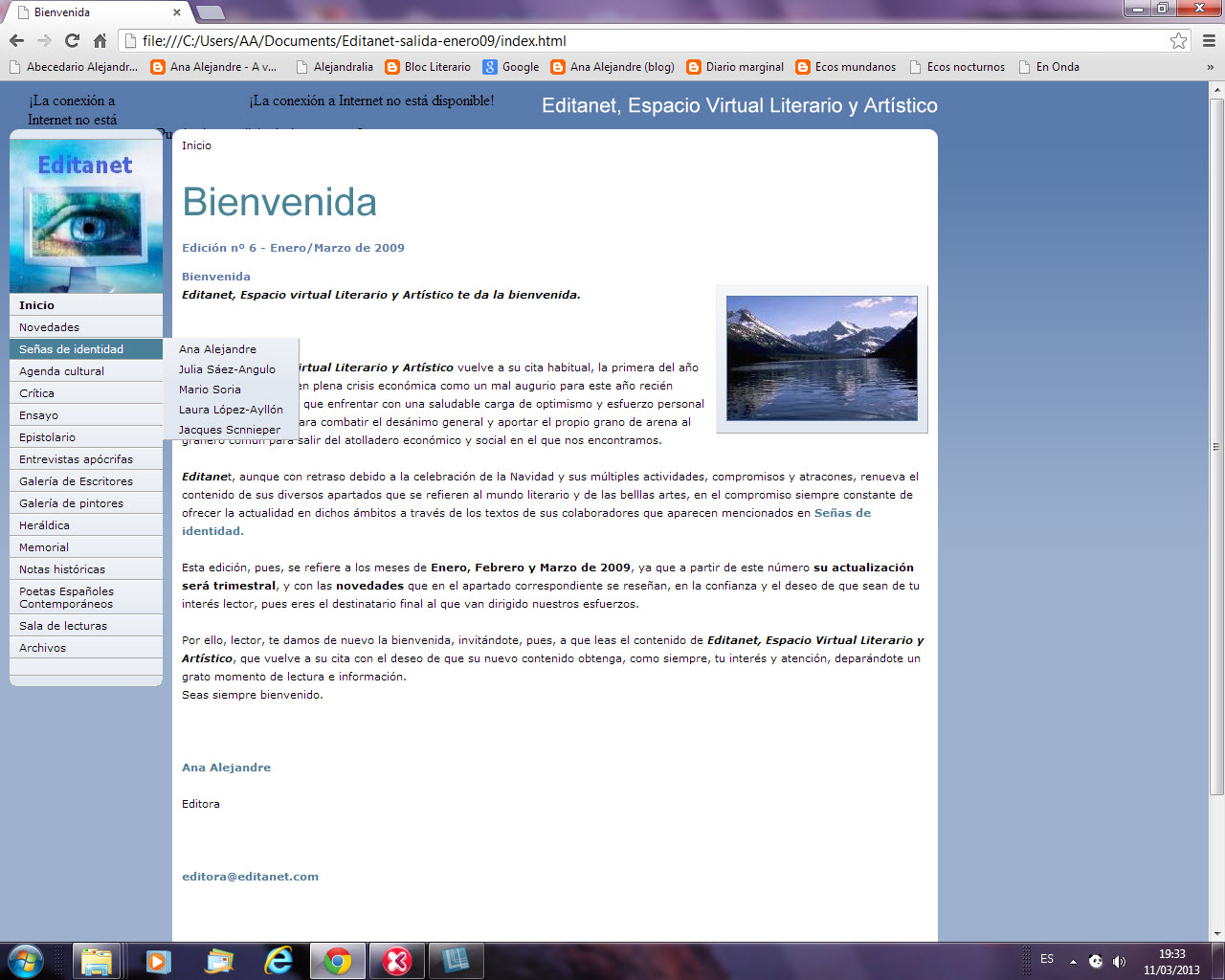The height and width of the screenshot is (980, 1225).
Task: Bookmark this page with the star icon
Action: pos(1178,40)
